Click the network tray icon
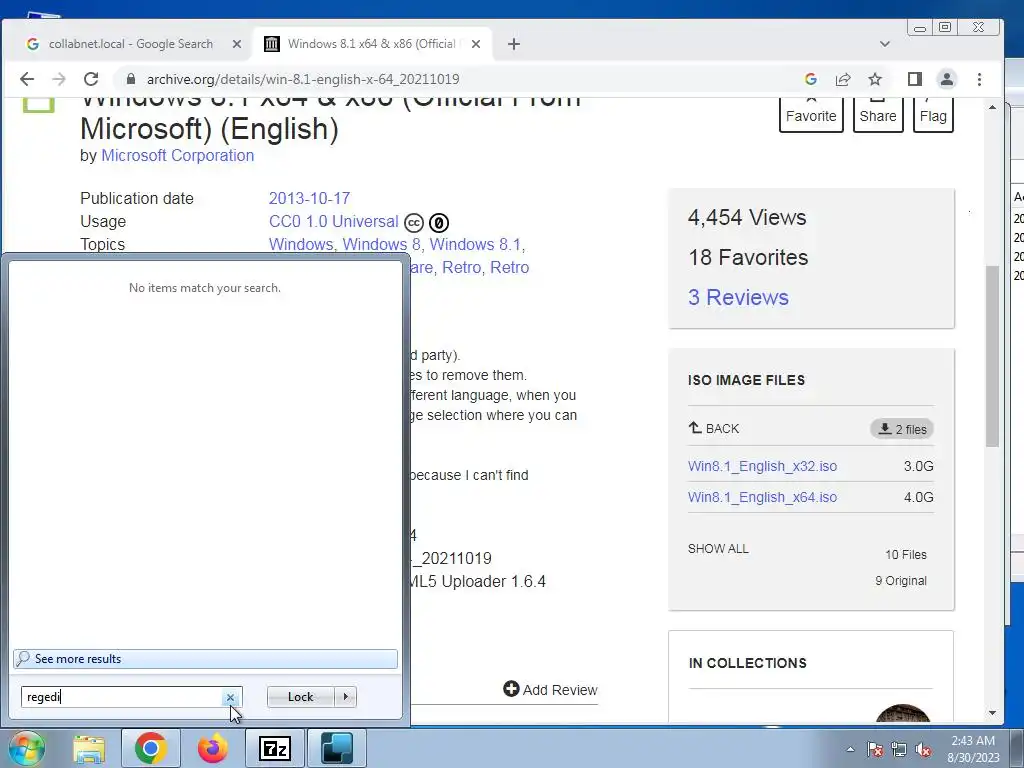 (x=899, y=750)
